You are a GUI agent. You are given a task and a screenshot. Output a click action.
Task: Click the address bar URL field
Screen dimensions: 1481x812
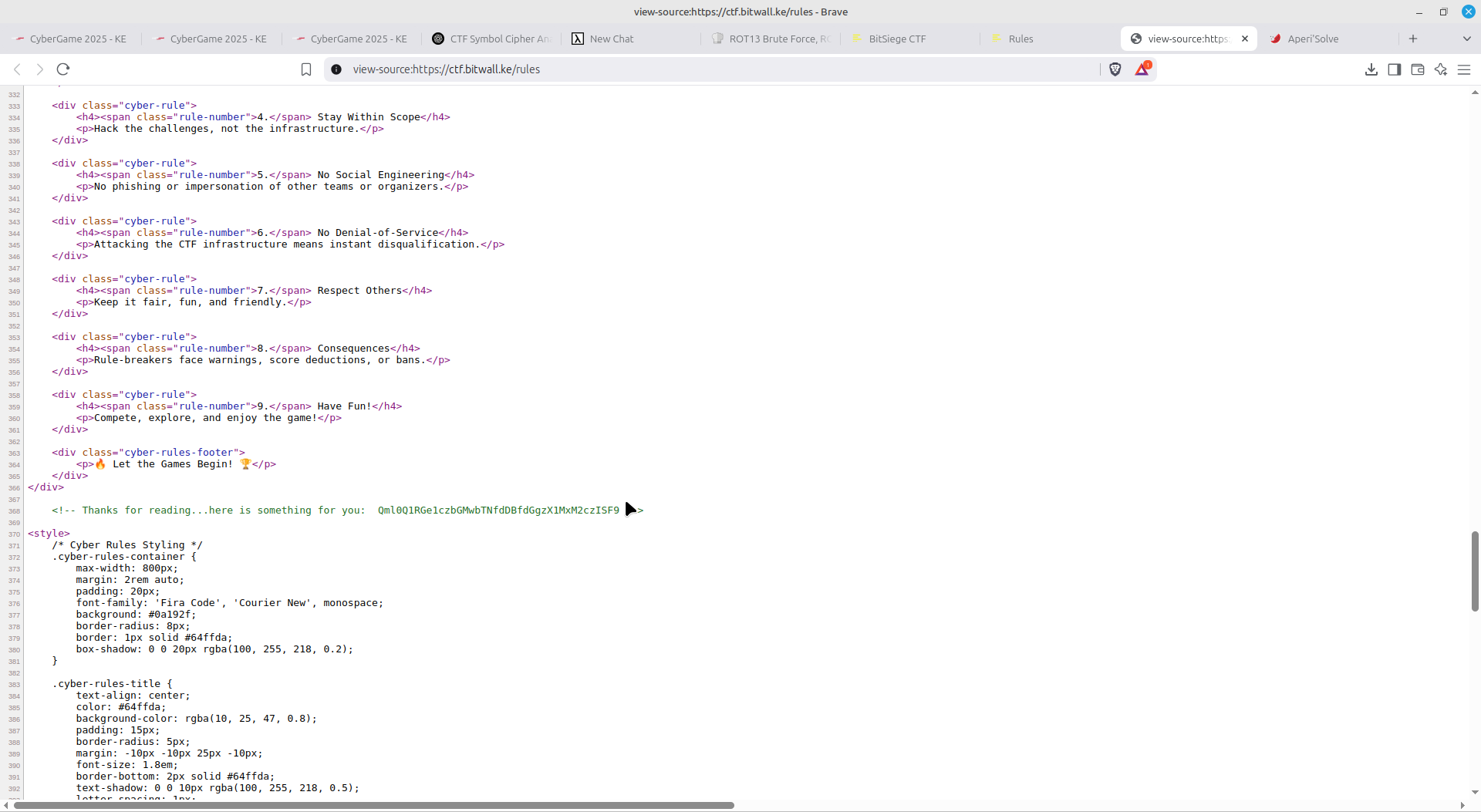coord(694,69)
